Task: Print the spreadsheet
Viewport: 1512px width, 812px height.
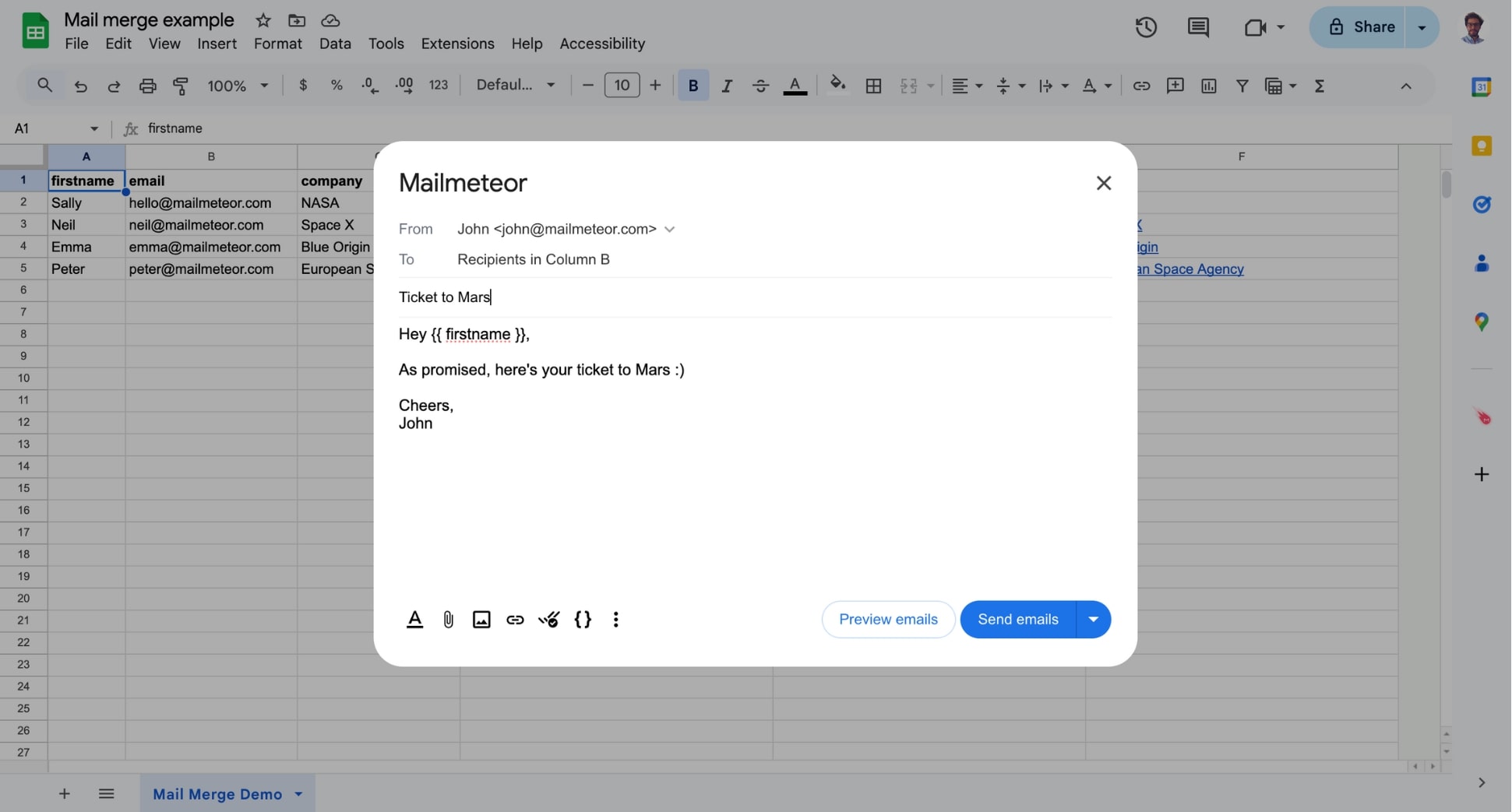Action: 147,86
